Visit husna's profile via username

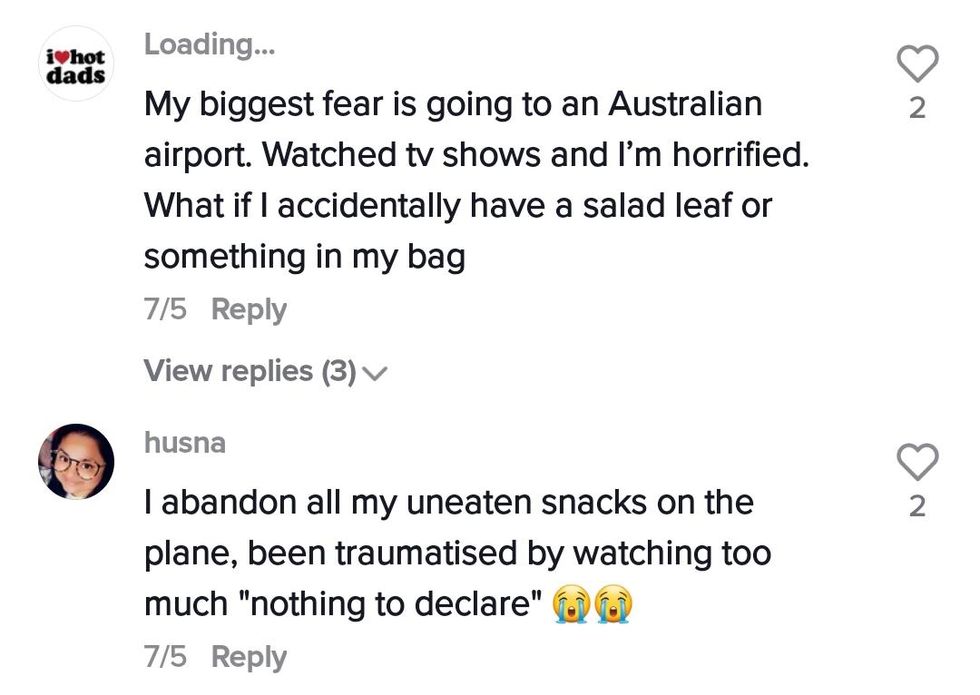click(x=185, y=443)
